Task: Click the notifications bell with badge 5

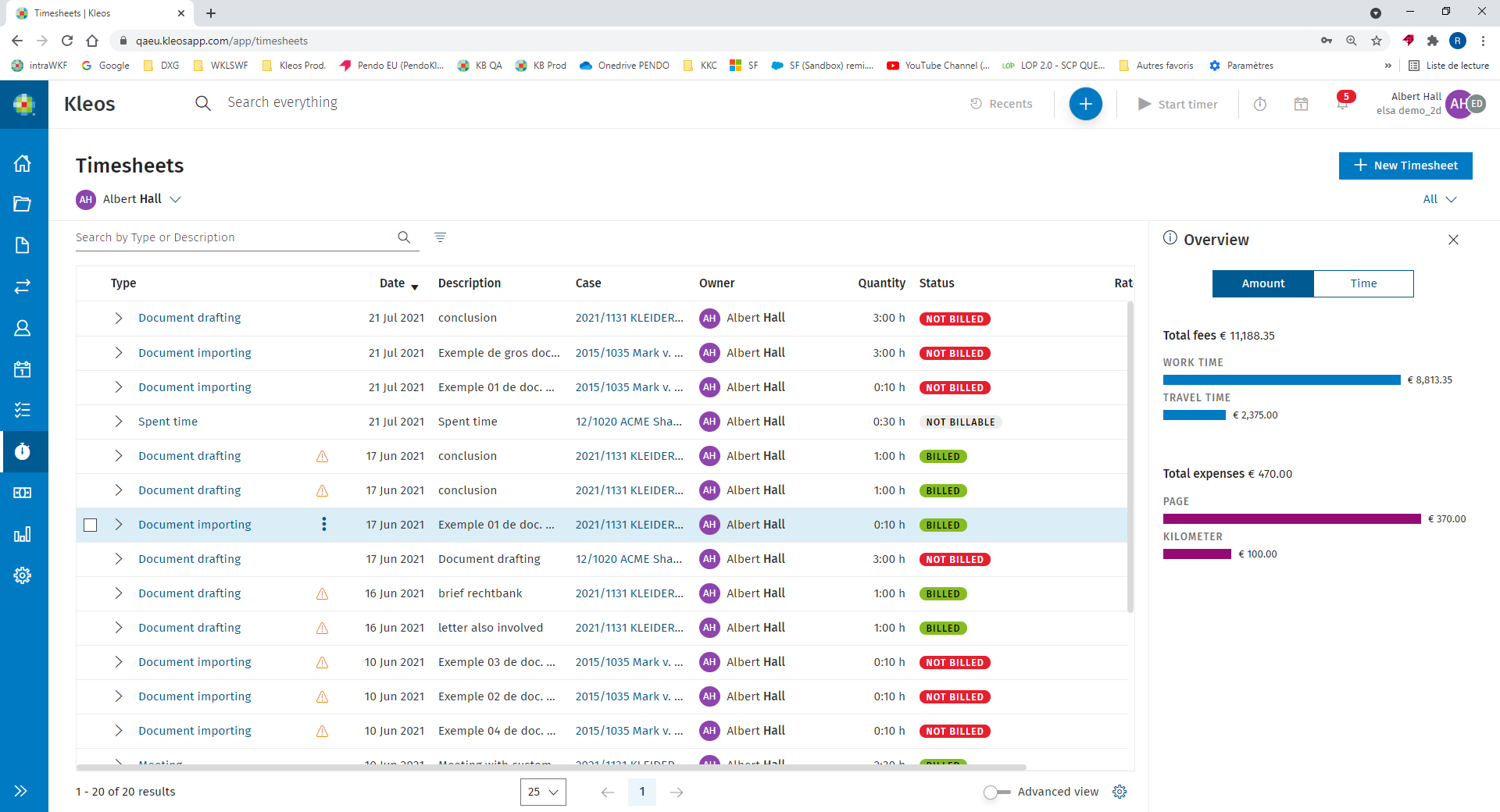Action: click(1342, 104)
